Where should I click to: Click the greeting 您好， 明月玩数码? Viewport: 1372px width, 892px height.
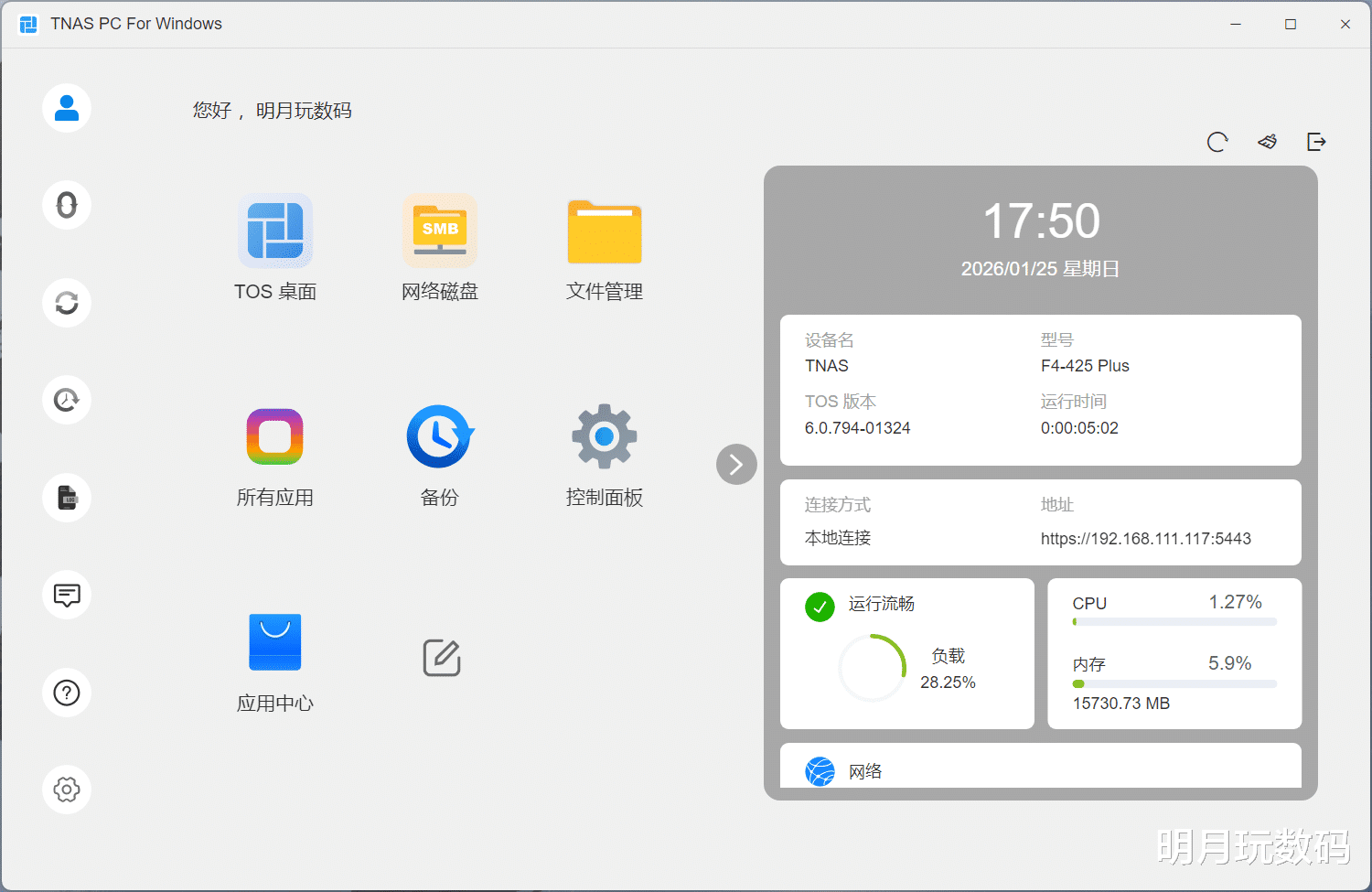273,111
